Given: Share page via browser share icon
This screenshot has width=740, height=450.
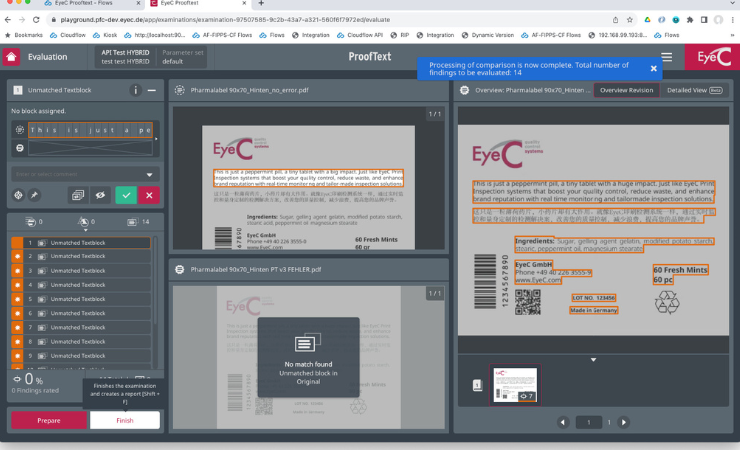Looking at the screenshot, I should [x=615, y=20].
